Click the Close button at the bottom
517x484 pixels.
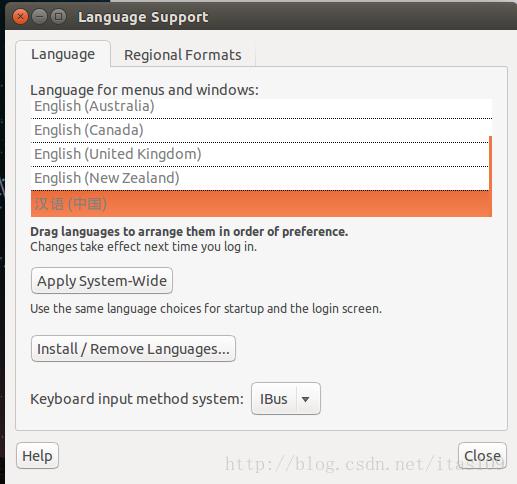(482, 456)
